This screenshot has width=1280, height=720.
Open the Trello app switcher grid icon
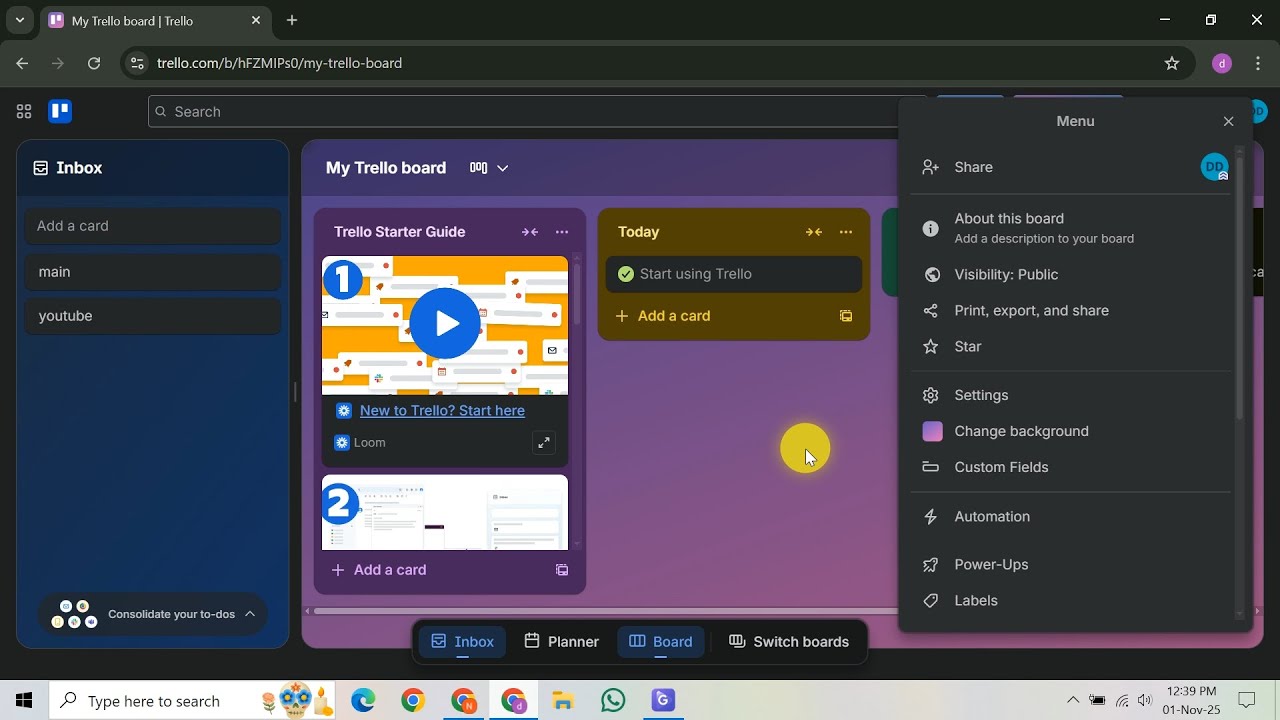(24, 111)
